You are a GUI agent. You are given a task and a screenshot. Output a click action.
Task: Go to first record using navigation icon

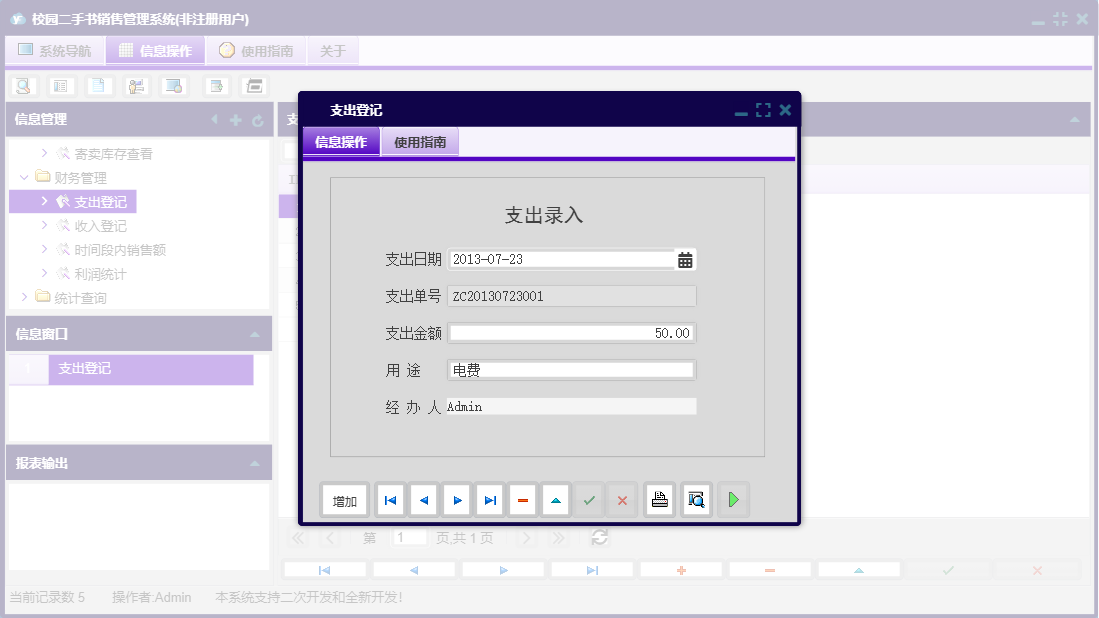(390, 499)
